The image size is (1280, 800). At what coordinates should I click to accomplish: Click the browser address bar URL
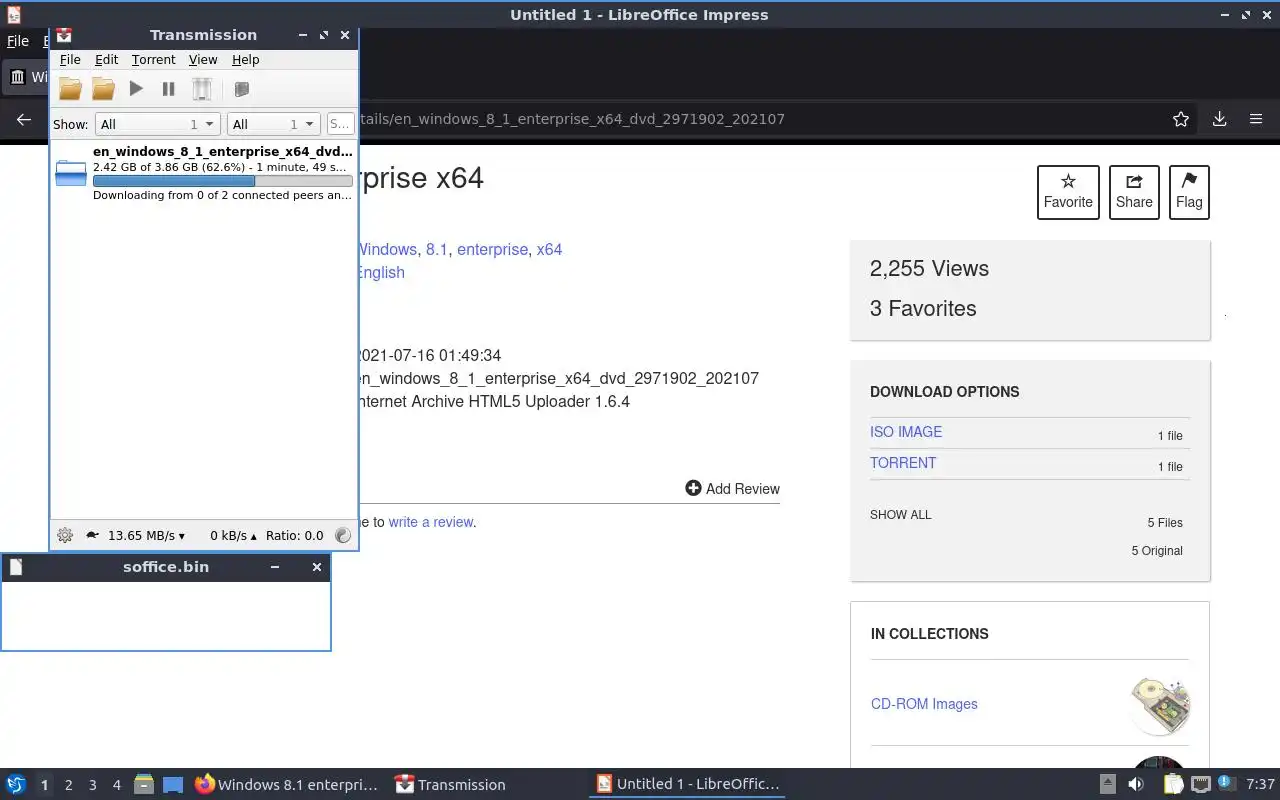(x=571, y=119)
